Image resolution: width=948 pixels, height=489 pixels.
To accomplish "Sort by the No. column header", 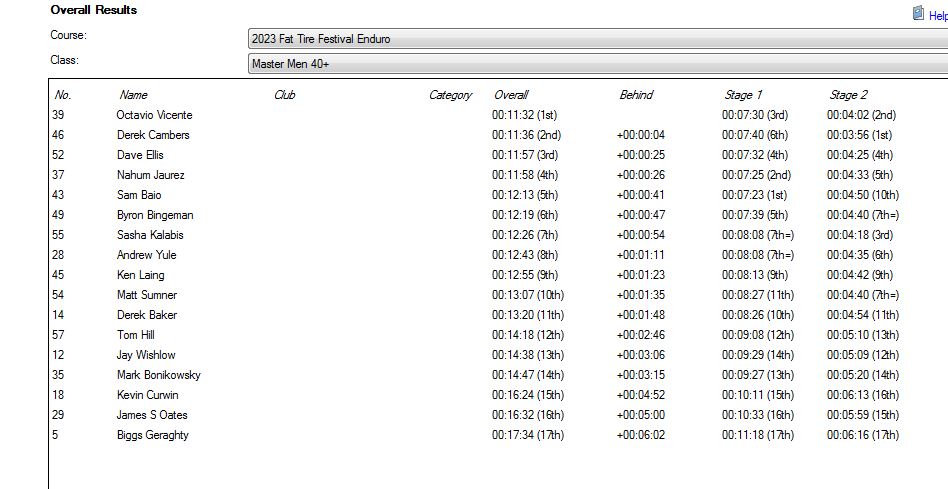I will (63, 95).
